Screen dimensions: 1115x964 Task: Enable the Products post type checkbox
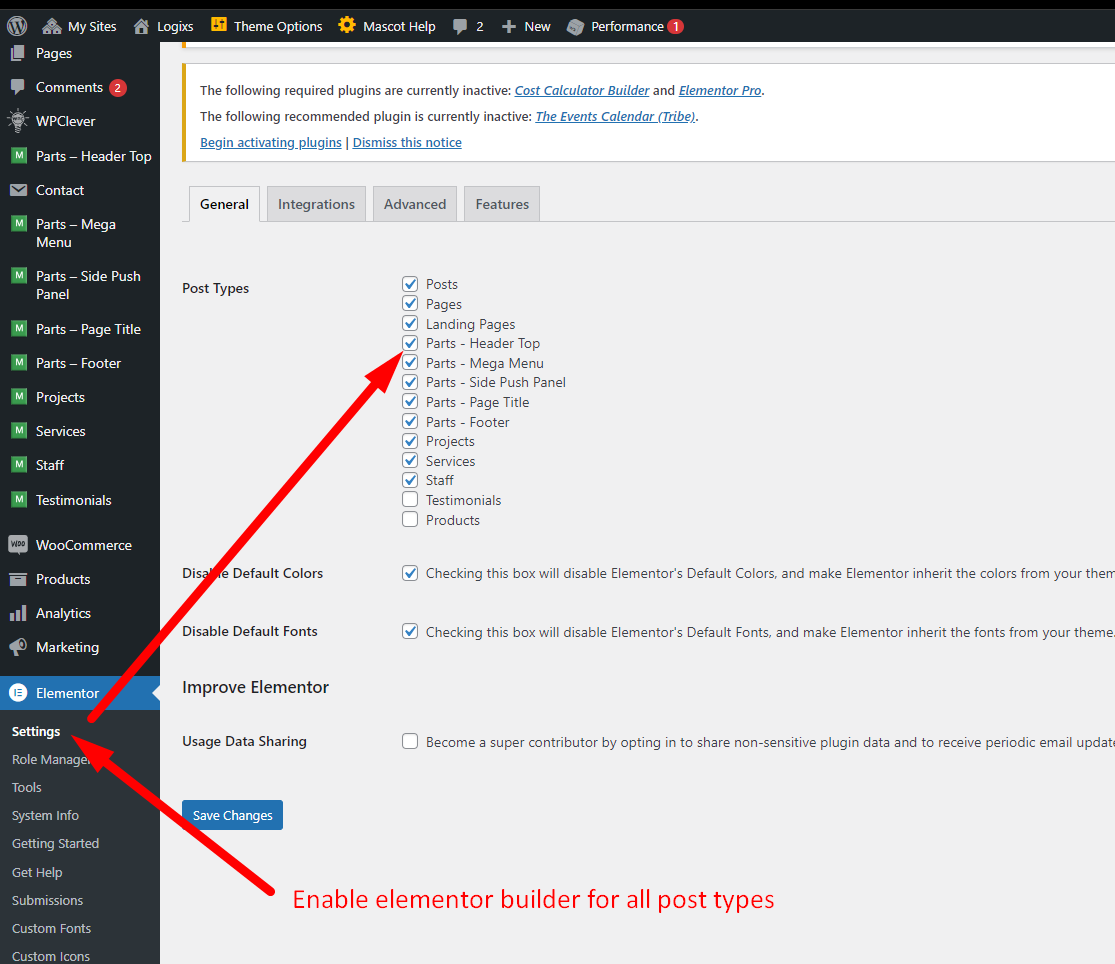(x=410, y=520)
